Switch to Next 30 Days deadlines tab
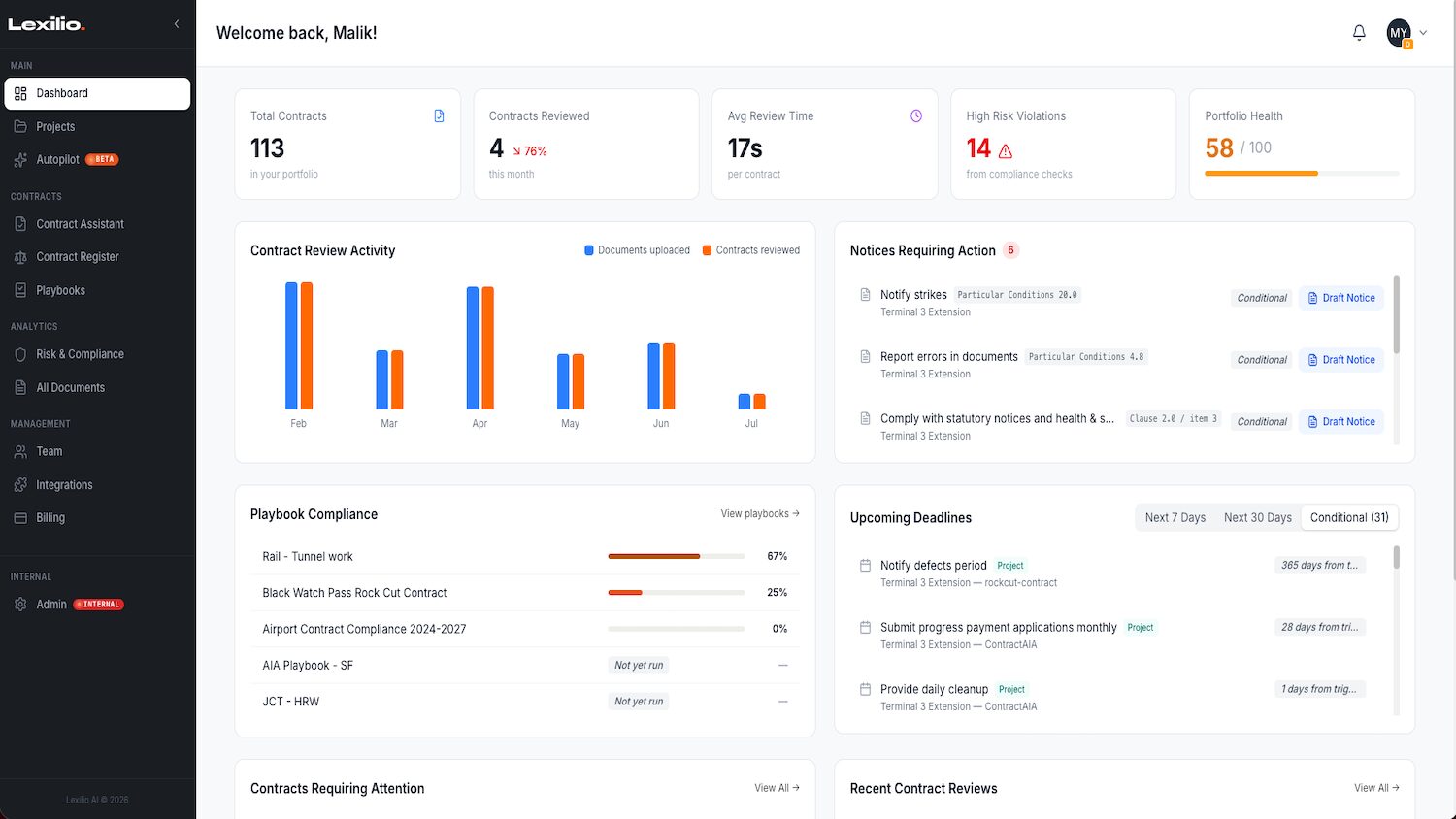1456x819 pixels. [1257, 518]
